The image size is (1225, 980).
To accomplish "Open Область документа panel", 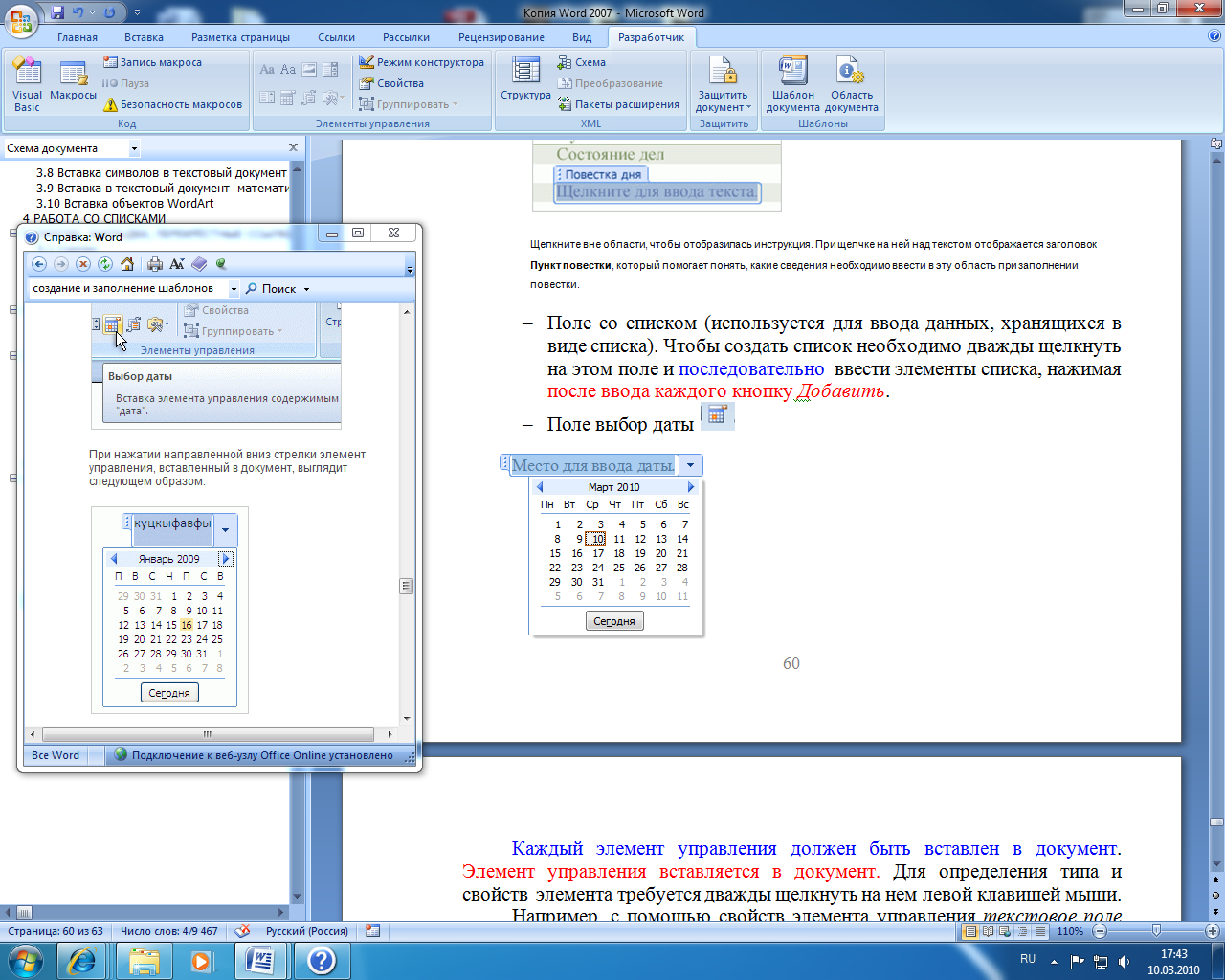I will pos(852,84).
